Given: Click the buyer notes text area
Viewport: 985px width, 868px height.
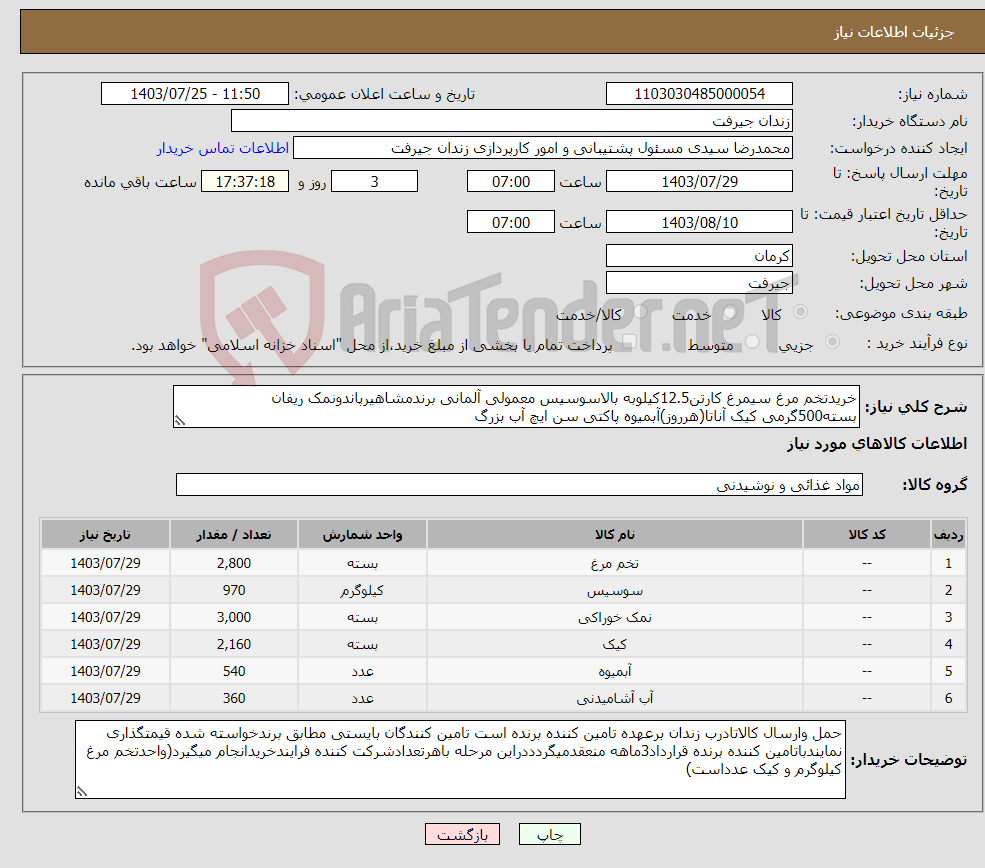Looking at the screenshot, I should (460, 759).
